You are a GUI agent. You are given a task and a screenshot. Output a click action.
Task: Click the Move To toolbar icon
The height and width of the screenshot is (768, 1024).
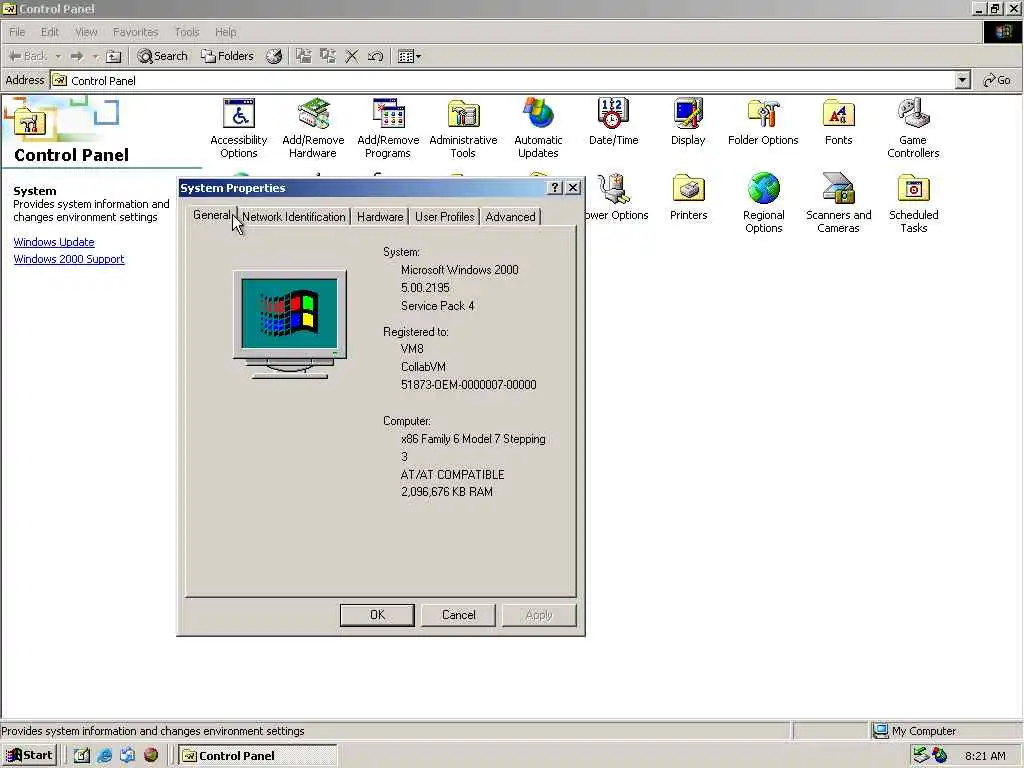click(x=304, y=56)
